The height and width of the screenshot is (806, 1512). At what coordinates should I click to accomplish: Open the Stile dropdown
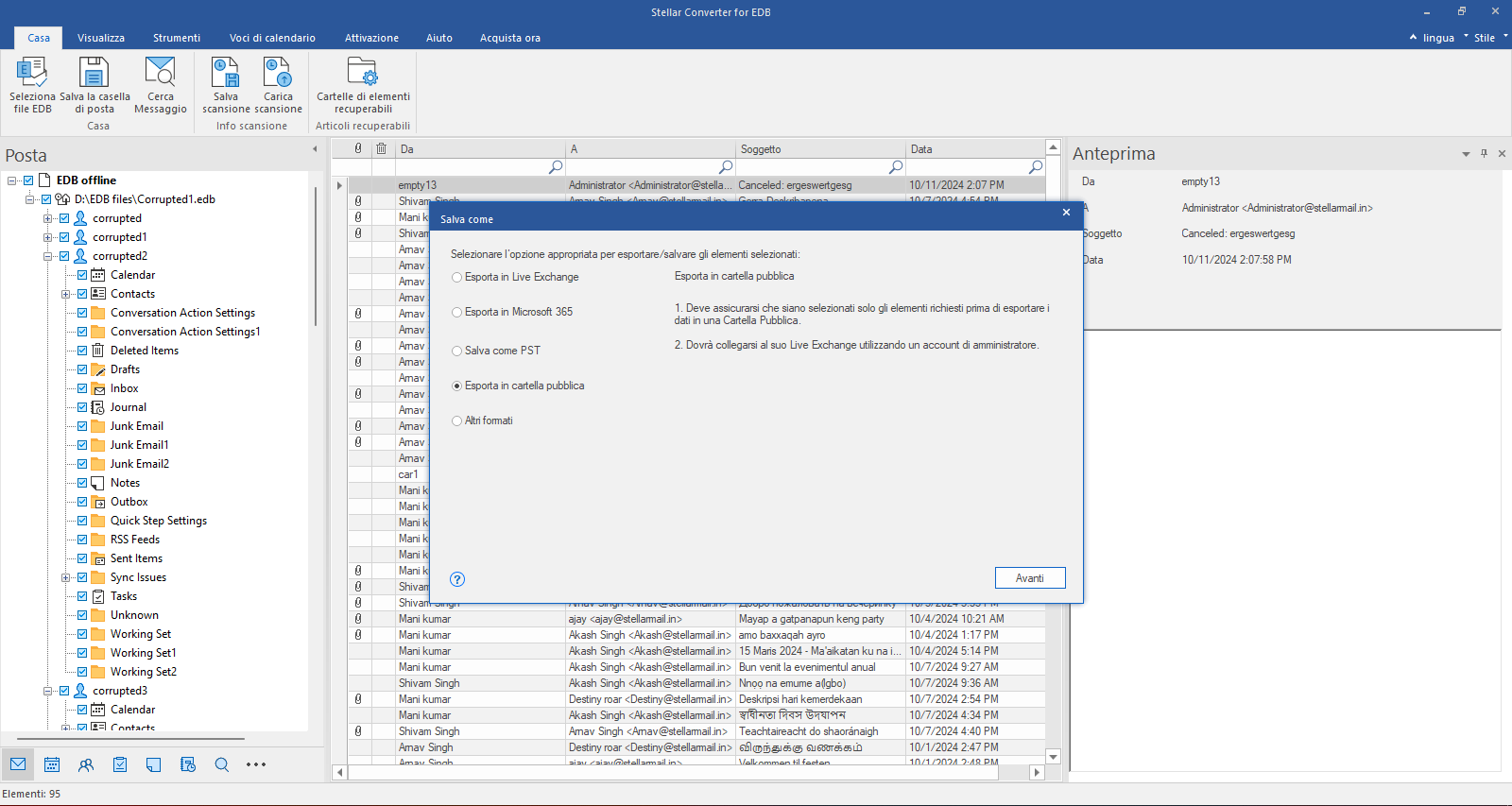tap(1486, 38)
